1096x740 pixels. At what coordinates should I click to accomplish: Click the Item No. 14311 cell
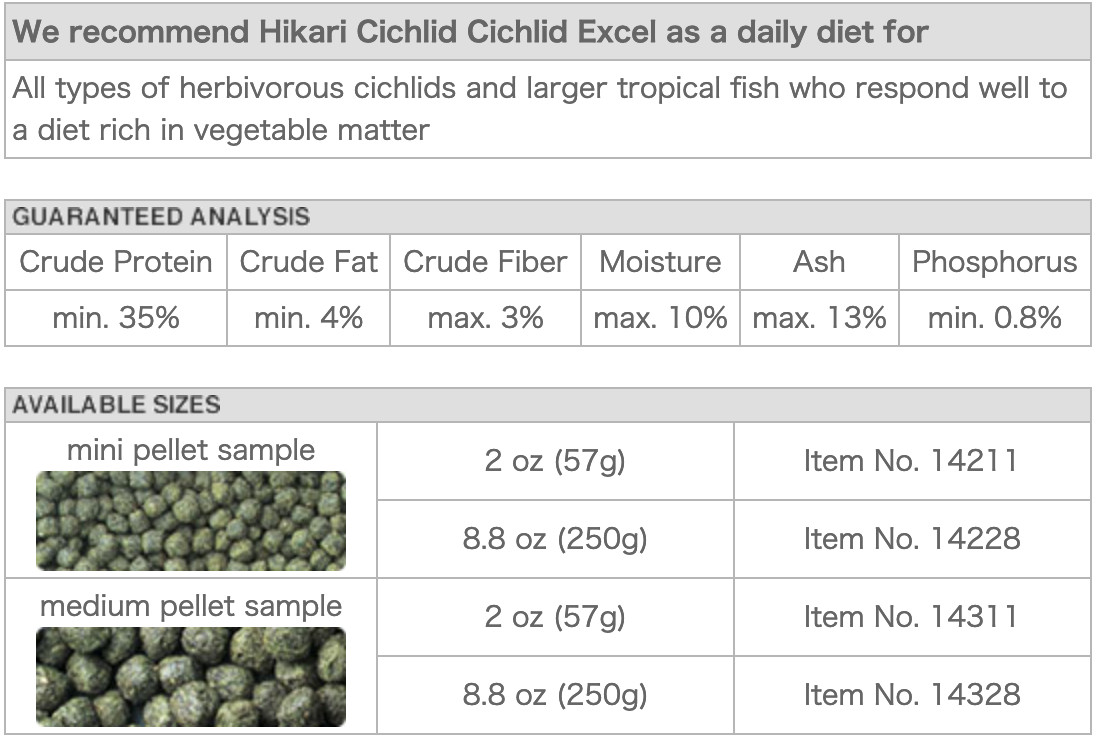(911, 617)
